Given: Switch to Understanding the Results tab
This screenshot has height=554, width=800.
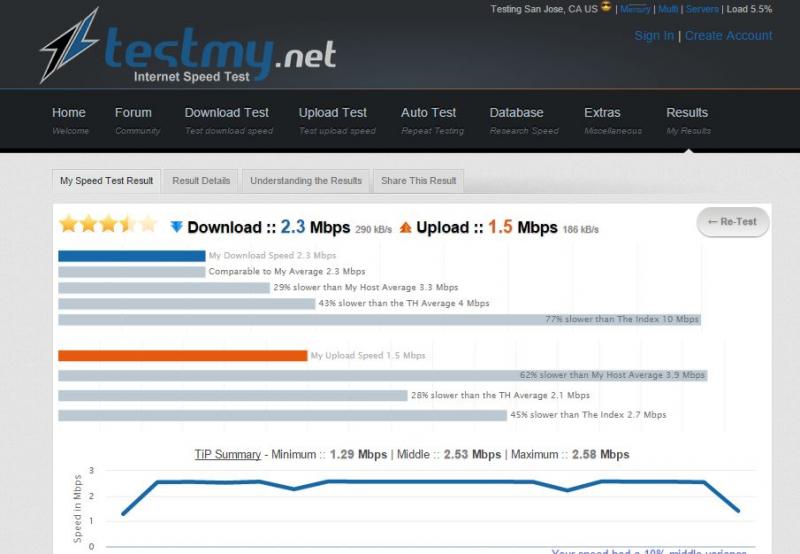Looking at the screenshot, I should click(x=306, y=181).
